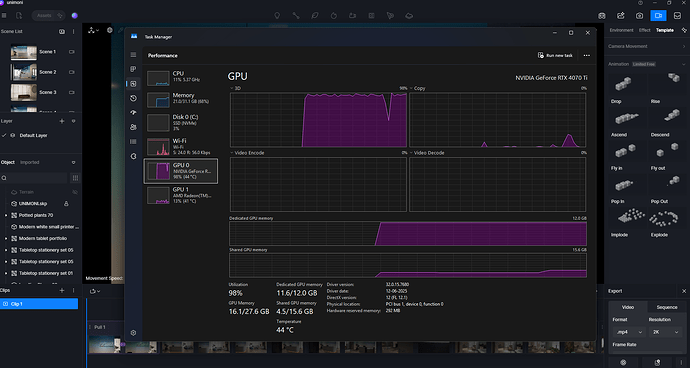Open the unimoni main hamburger menu
This screenshot has height=368, width=690.
click(4, 15)
